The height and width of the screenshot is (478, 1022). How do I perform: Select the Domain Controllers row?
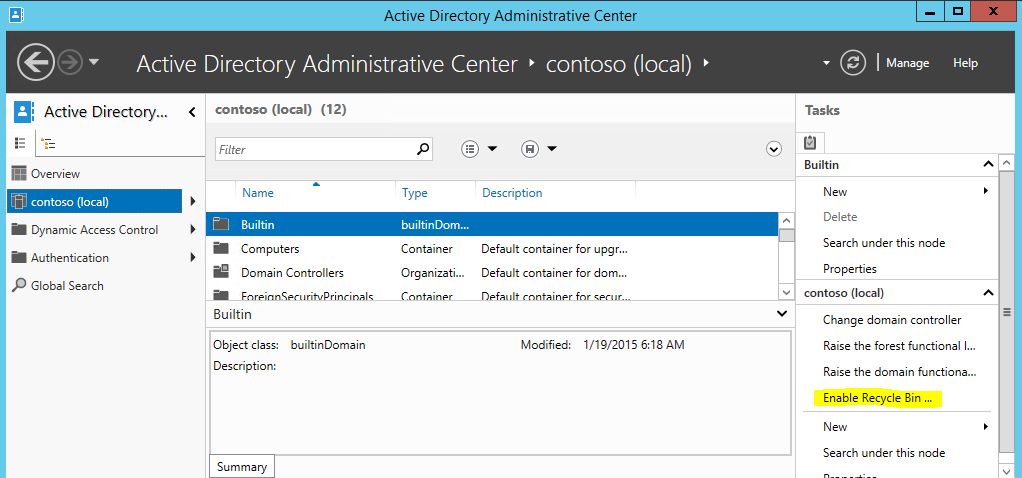click(x=492, y=273)
